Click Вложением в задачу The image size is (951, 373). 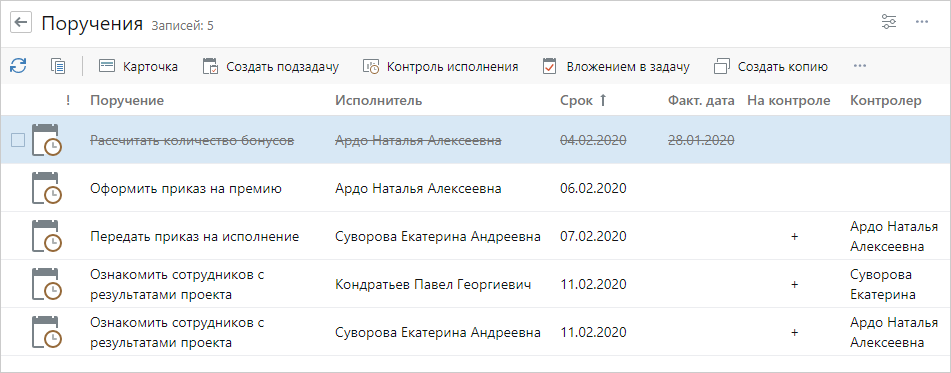(x=616, y=66)
